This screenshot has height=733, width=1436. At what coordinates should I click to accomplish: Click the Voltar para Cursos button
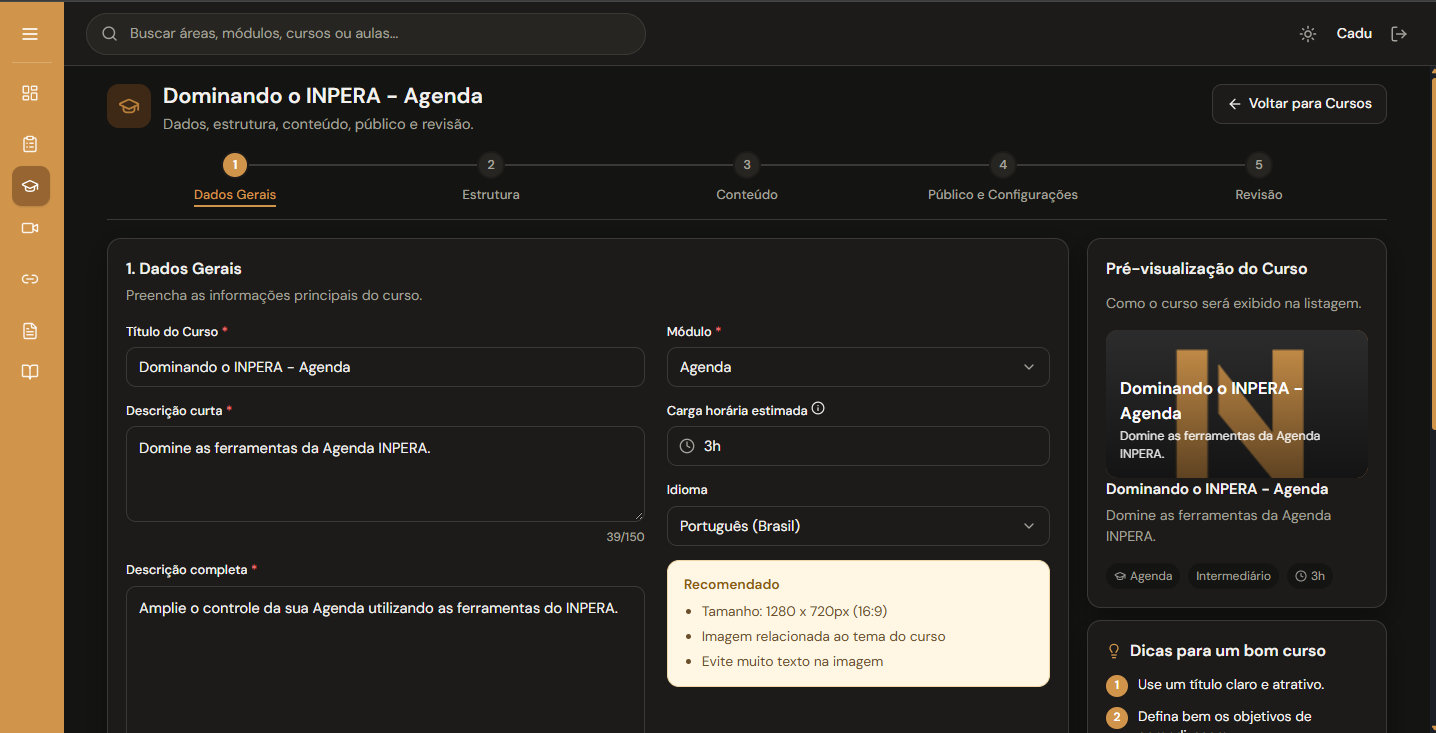tap(1299, 104)
